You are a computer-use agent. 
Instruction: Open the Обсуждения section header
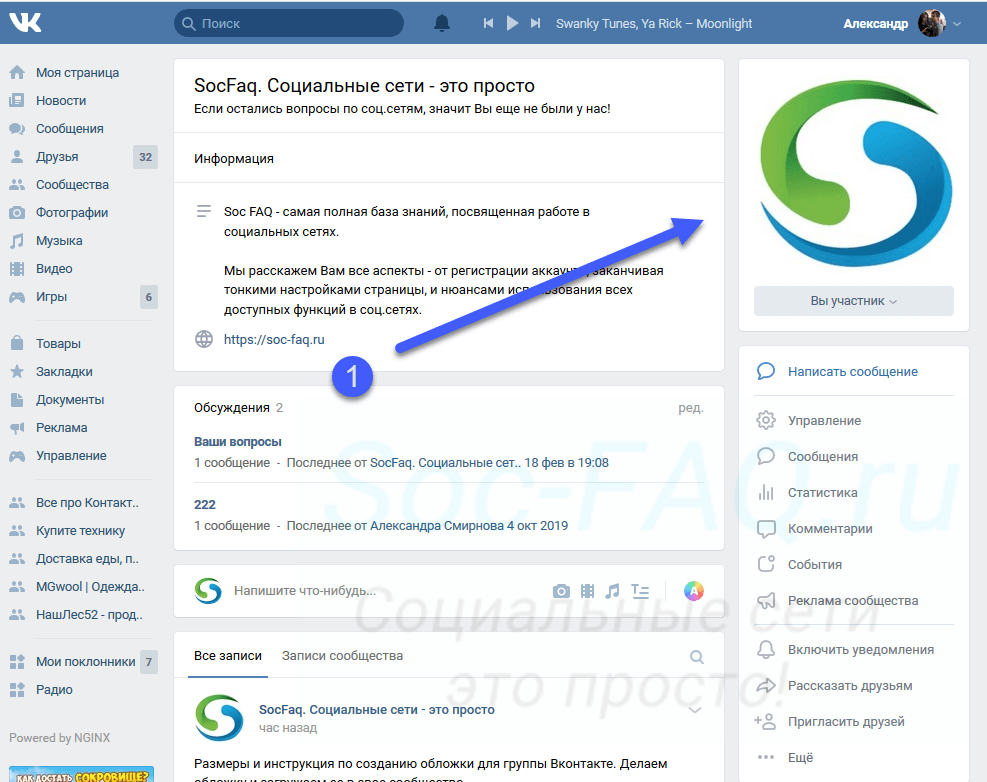(232, 407)
